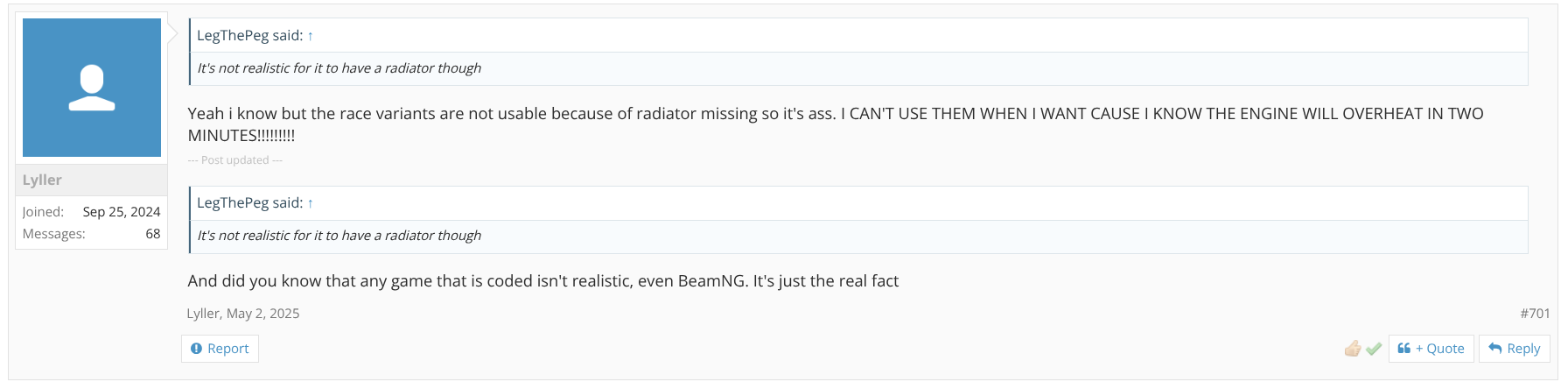1568x389 pixels.
Task: Click the "Post updated" separator text
Action: click(234, 160)
